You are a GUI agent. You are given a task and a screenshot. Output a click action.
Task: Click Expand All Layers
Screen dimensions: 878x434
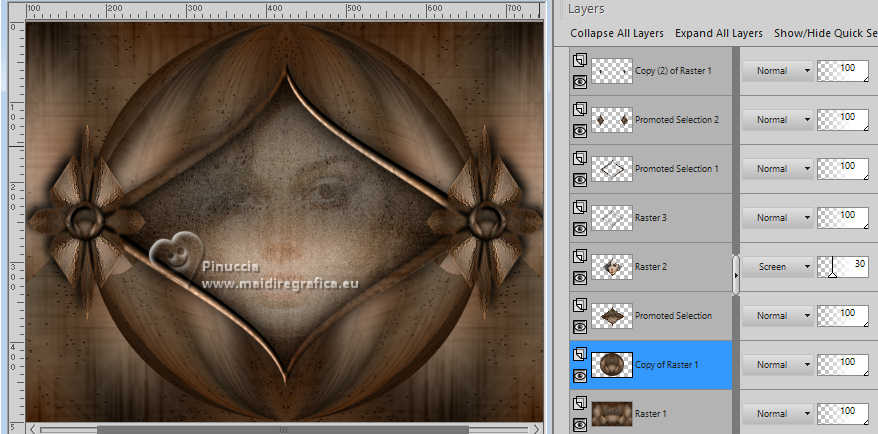(718, 33)
